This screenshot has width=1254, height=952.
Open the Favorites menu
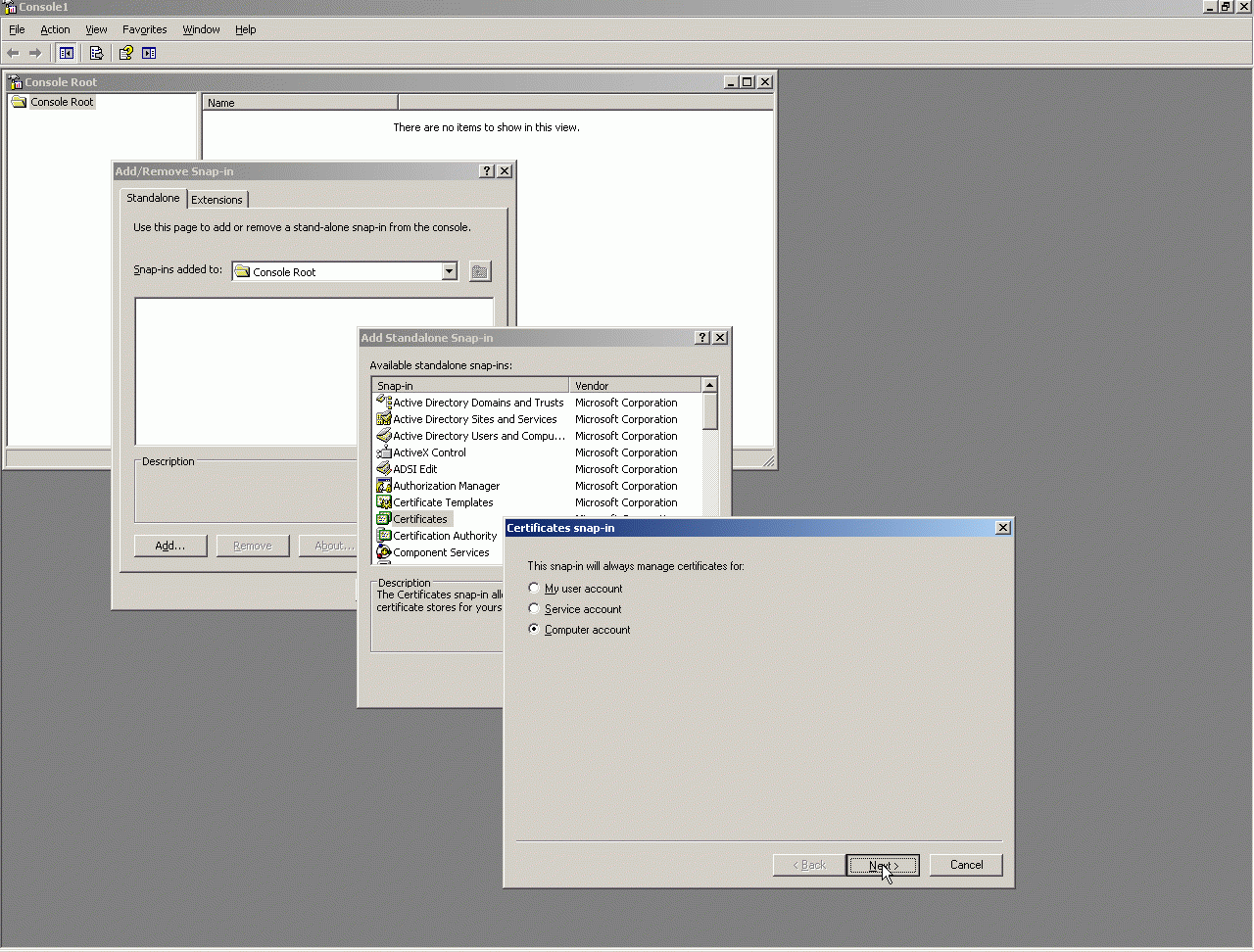(145, 29)
